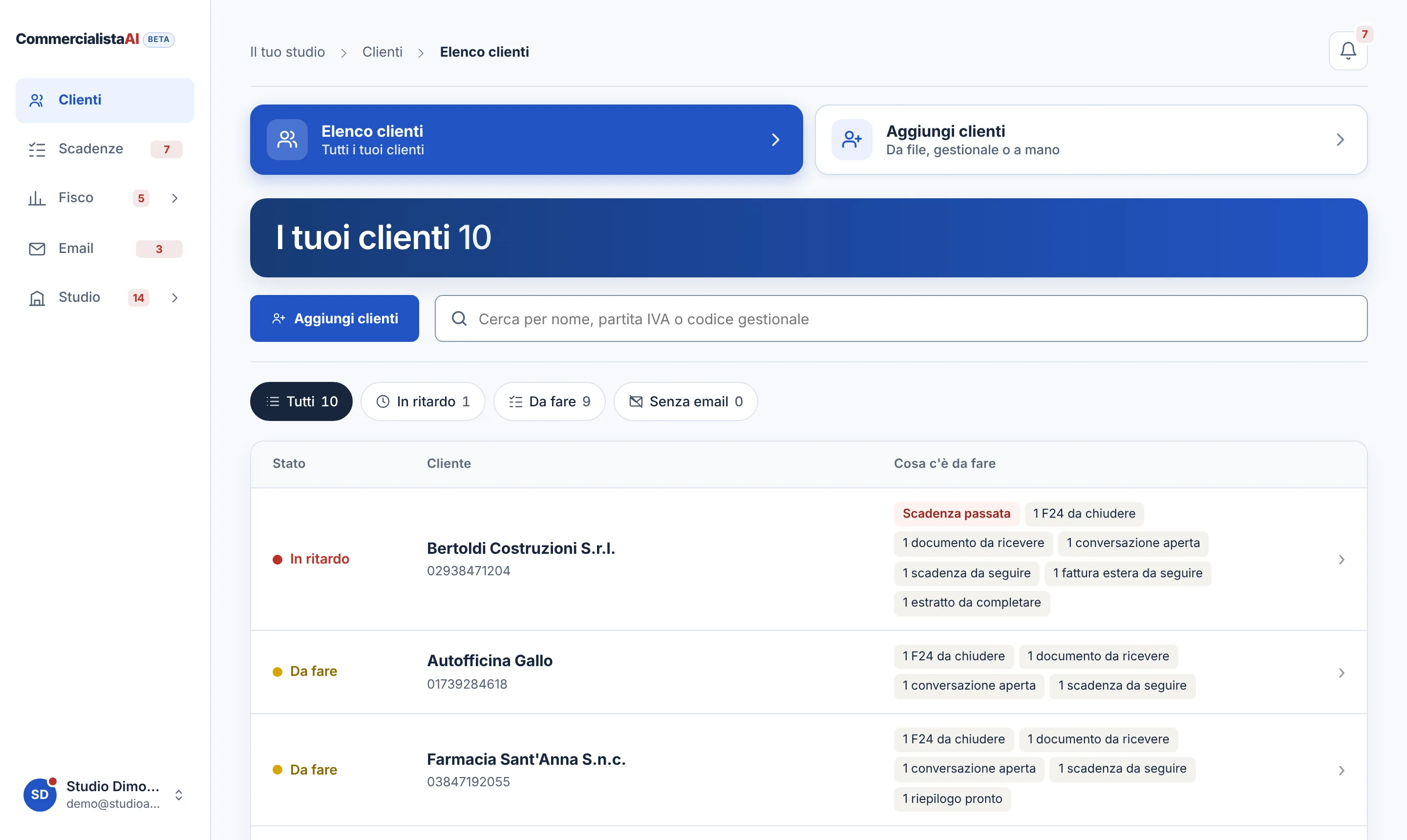Click the 1 riepilogo pronto tag
Viewport: 1407px width, 840px height.
click(x=952, y=798)
